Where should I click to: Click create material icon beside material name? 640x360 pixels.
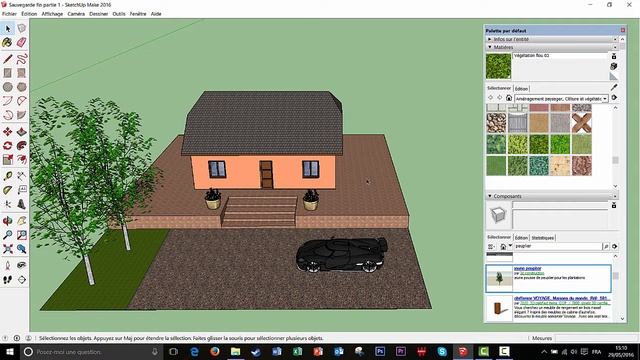click(x=614, y=66)
